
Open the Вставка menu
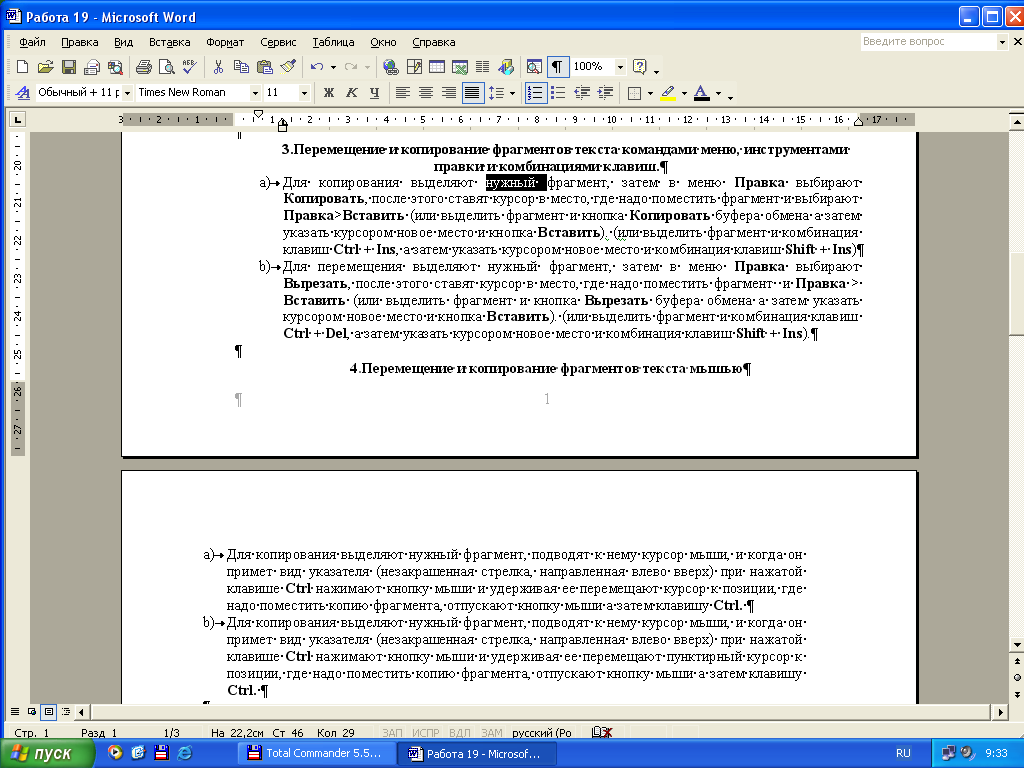(x=170, y=42)
